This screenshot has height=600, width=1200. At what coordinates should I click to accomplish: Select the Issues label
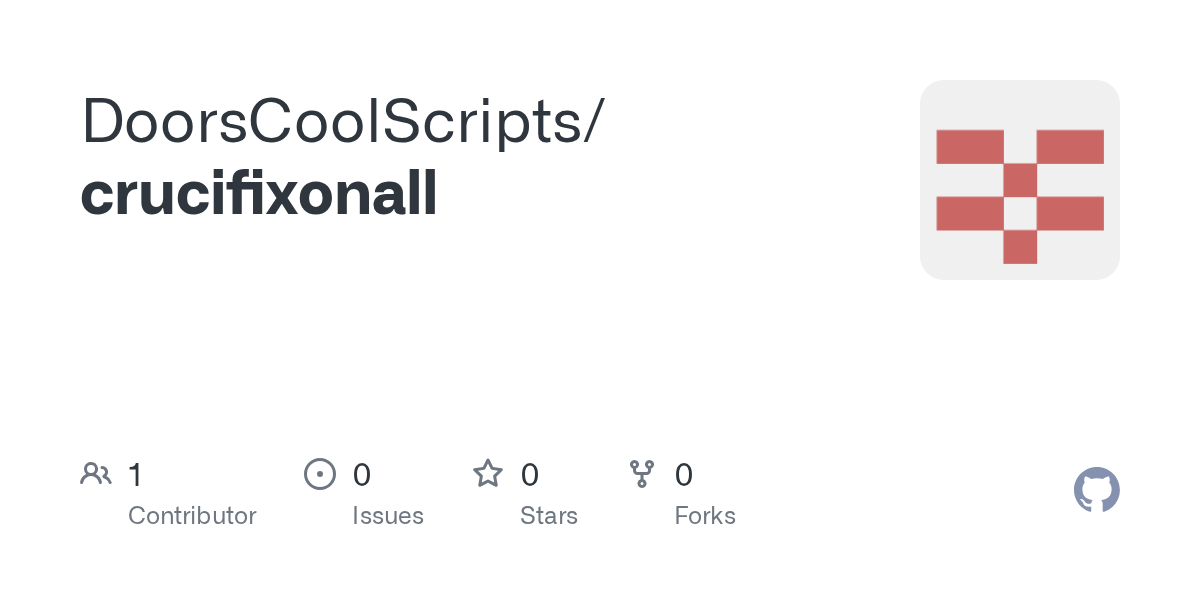point(388,516)
